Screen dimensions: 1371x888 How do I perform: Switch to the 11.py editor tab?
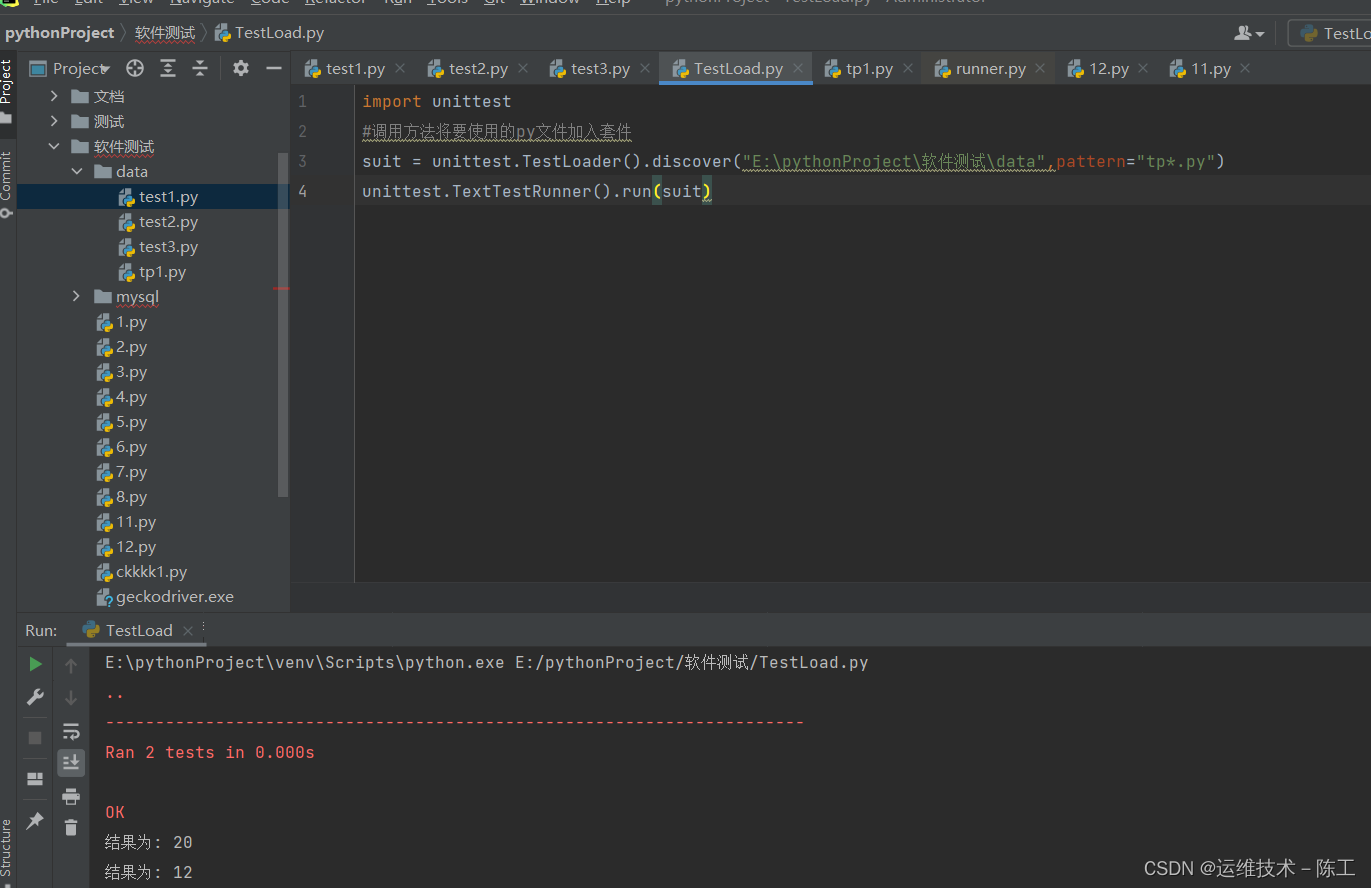point(1210,69)
